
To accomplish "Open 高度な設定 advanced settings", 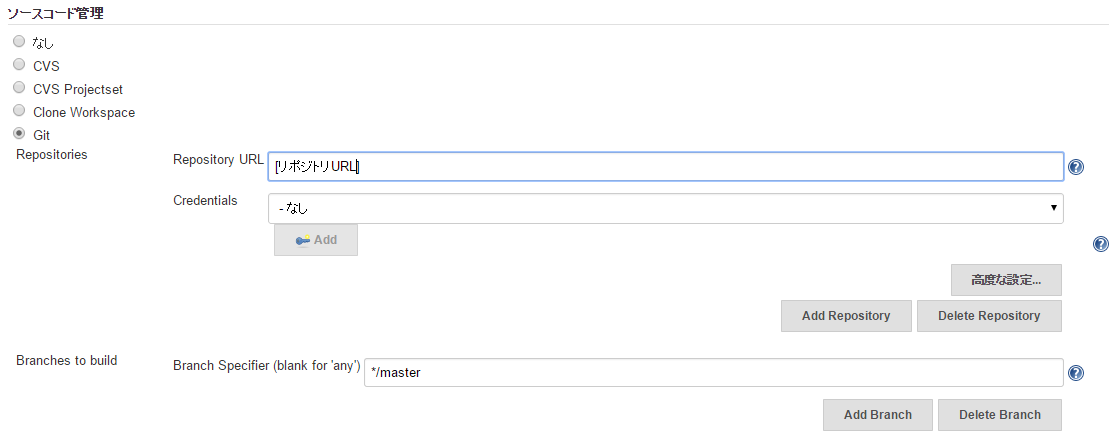I will tap(1005, 280).
